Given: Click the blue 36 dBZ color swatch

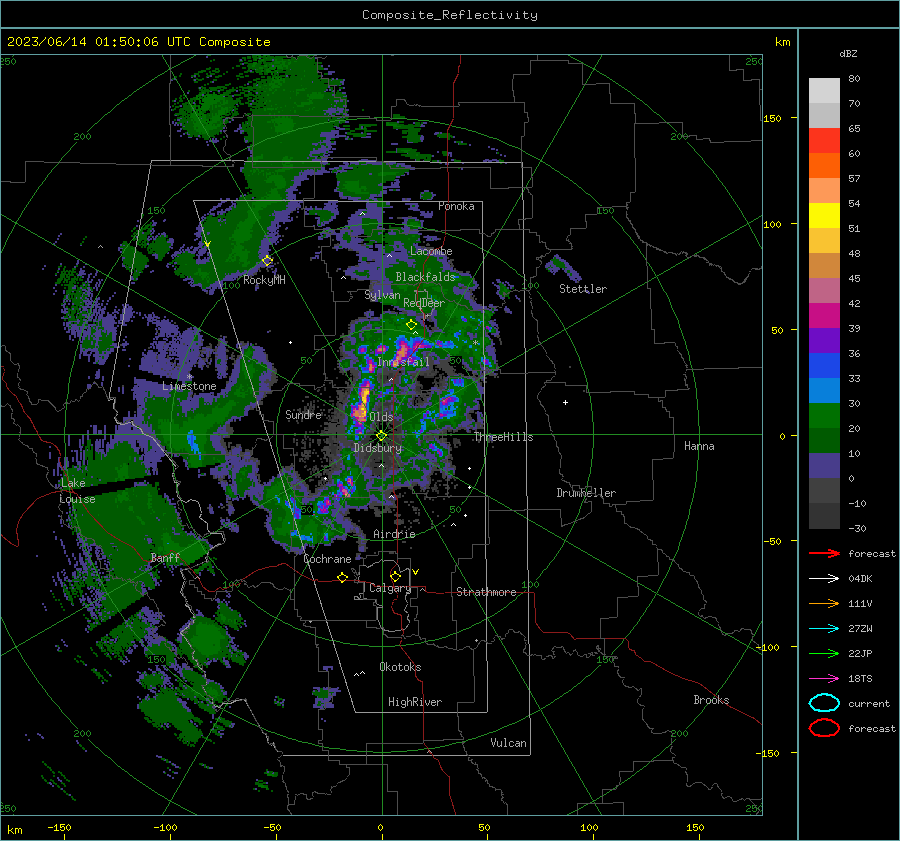Looking at the screenshot, I should click(x=824, y=365).
